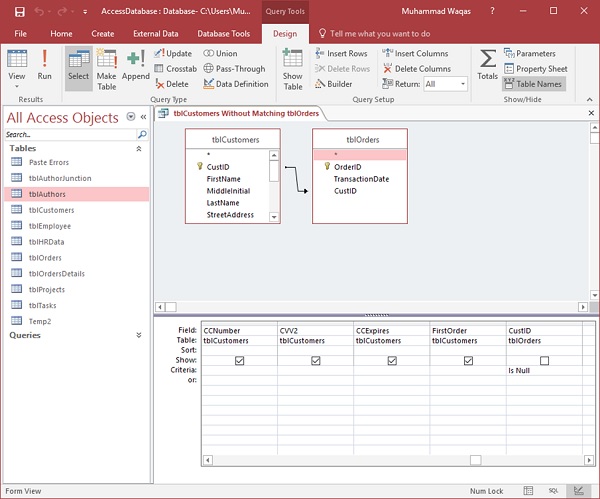600x499 pixels.
Task: Open the Property Sheet
Action: tap(535, 69)
